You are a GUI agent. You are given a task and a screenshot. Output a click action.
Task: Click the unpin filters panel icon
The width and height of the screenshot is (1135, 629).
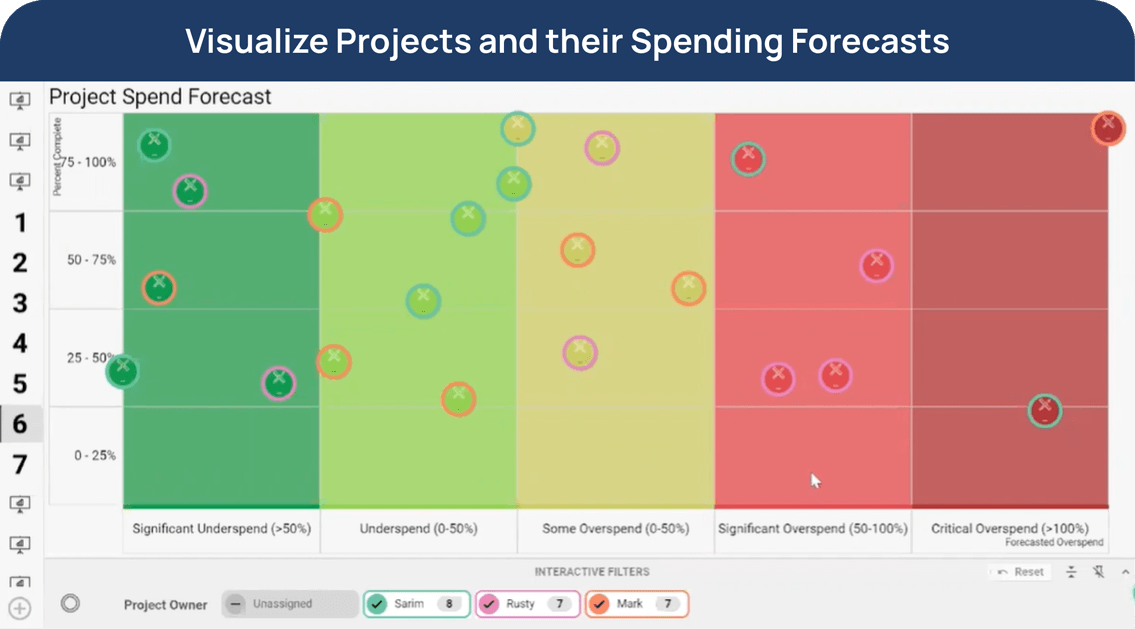(1098, 572)
